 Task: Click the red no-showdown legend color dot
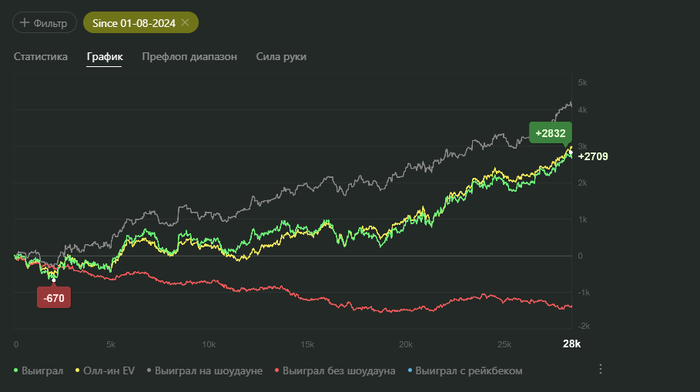(x=277, y=371)
